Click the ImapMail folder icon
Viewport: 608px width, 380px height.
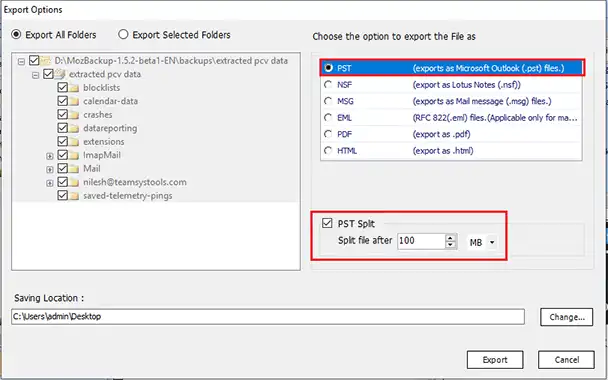coord(74,155)
